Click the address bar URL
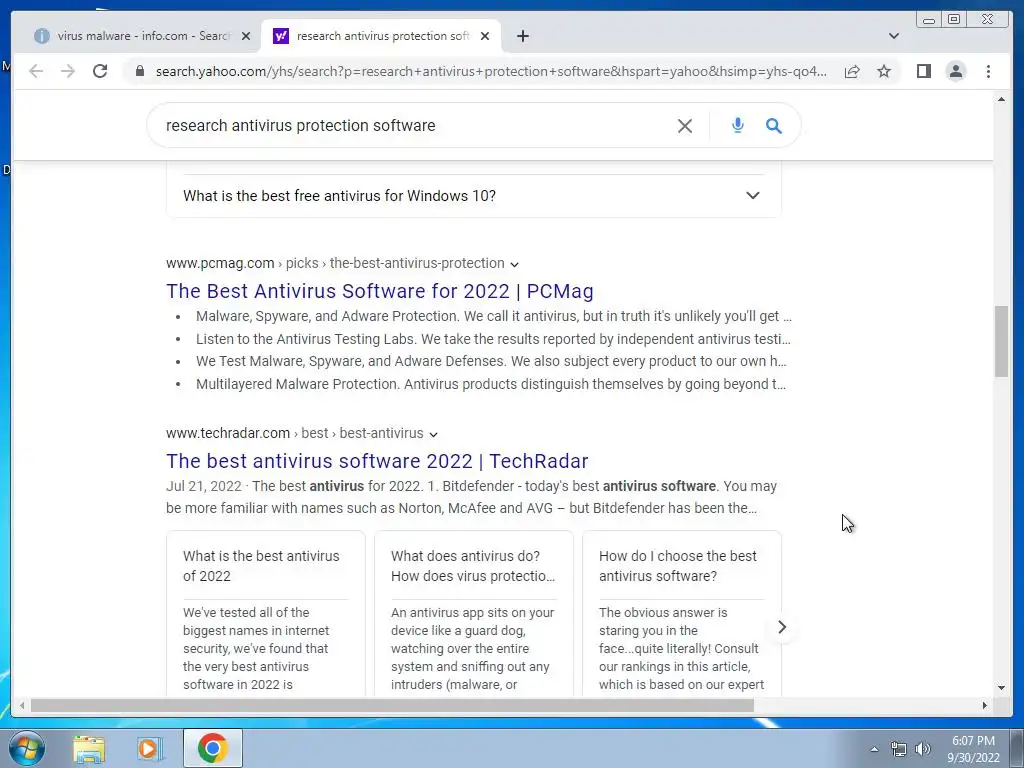The image size is (1024, 768). [x=491, y=71]
